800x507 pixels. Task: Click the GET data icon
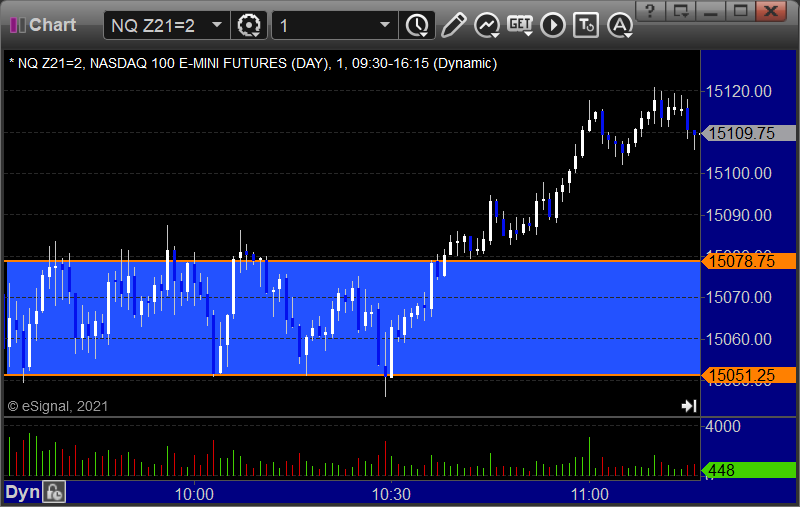[x=520, y=25]
